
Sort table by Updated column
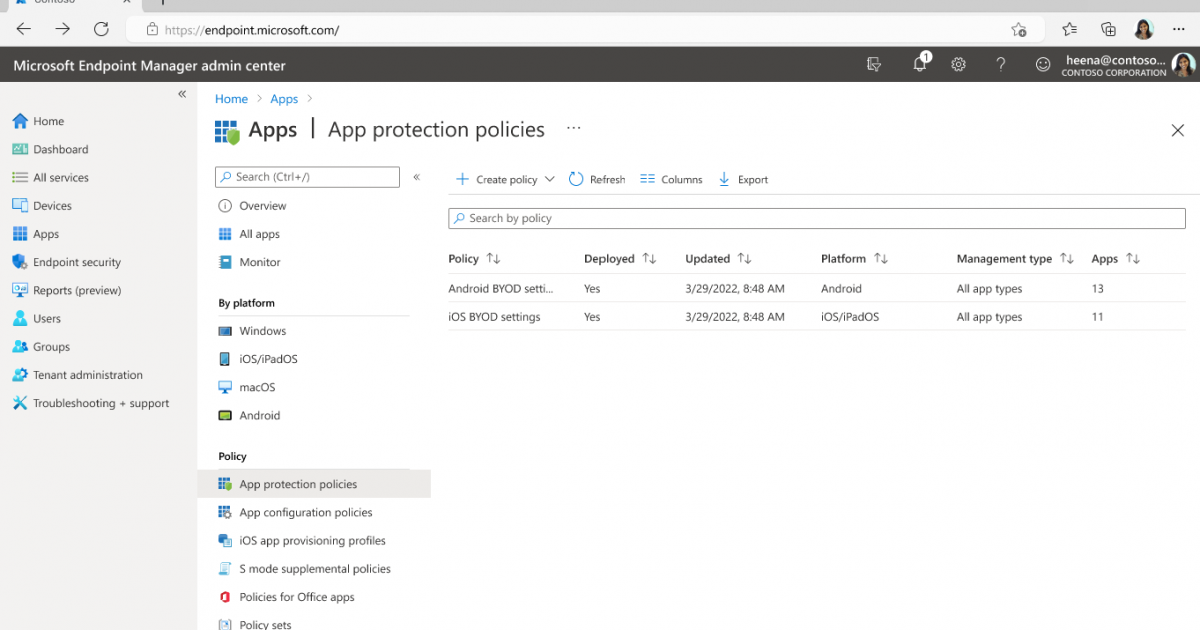tap(747, 259)
